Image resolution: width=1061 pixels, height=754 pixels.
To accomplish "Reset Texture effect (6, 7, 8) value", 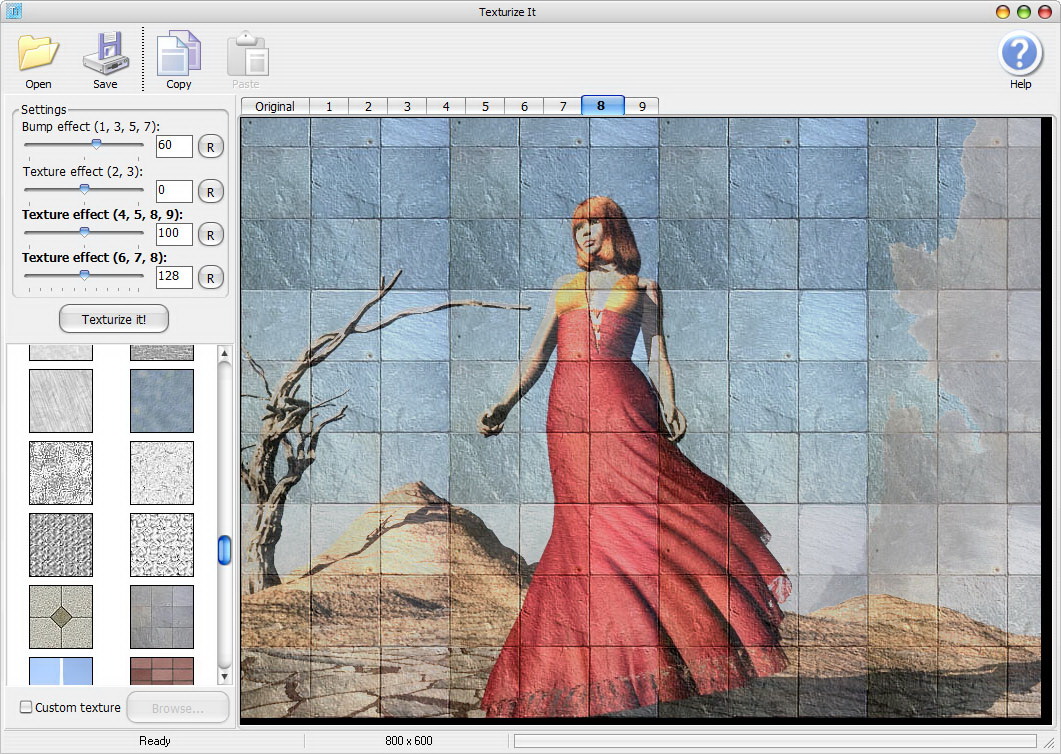I will pos(210,278).
